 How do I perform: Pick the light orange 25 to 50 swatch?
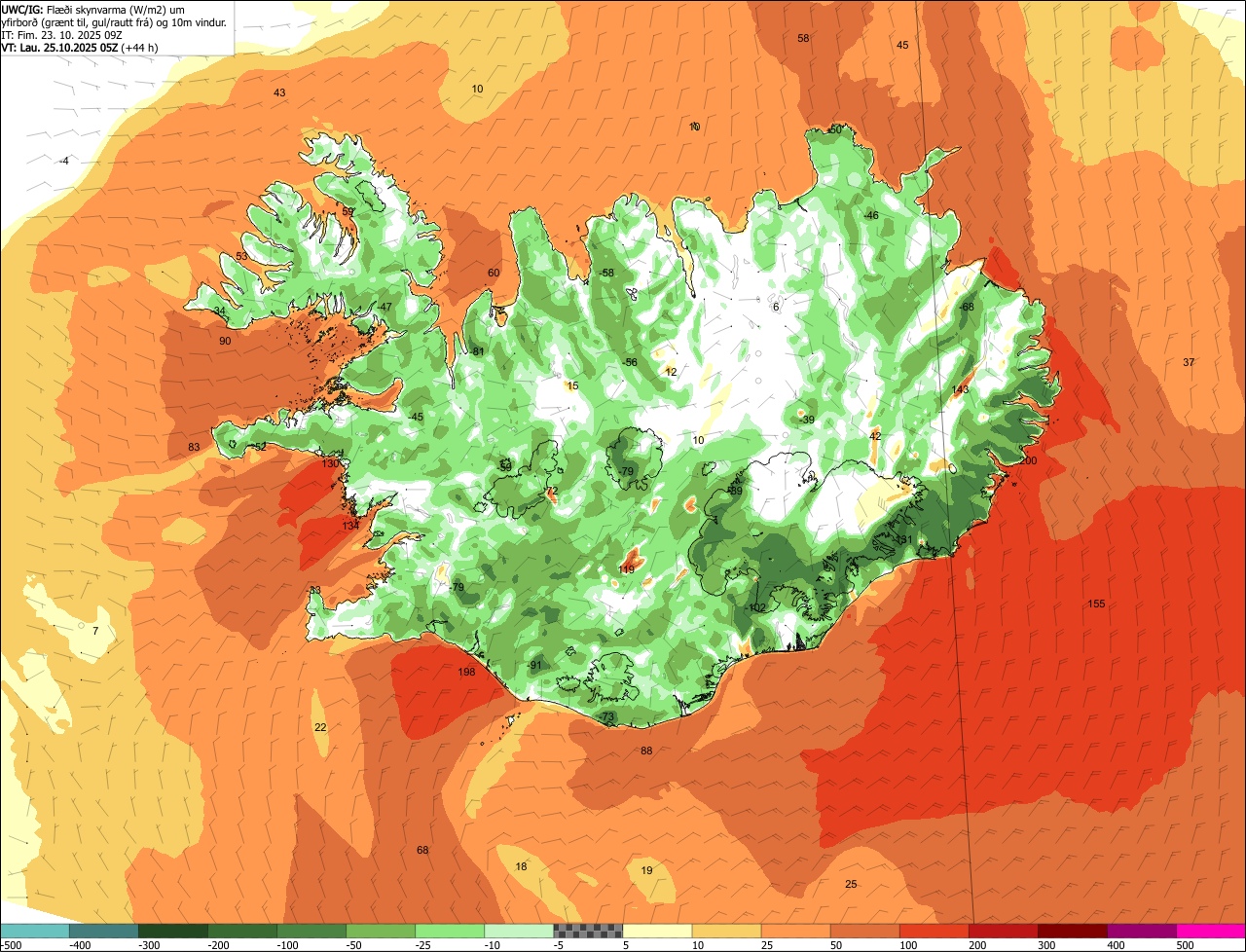pyautogui.click(x=795, y=931)
